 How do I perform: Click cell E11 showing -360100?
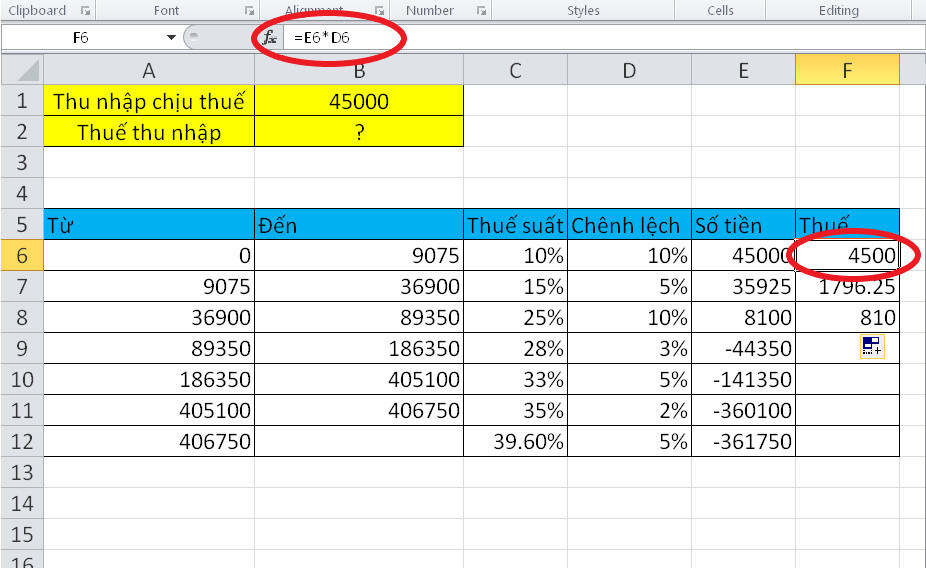coord(744,410)
